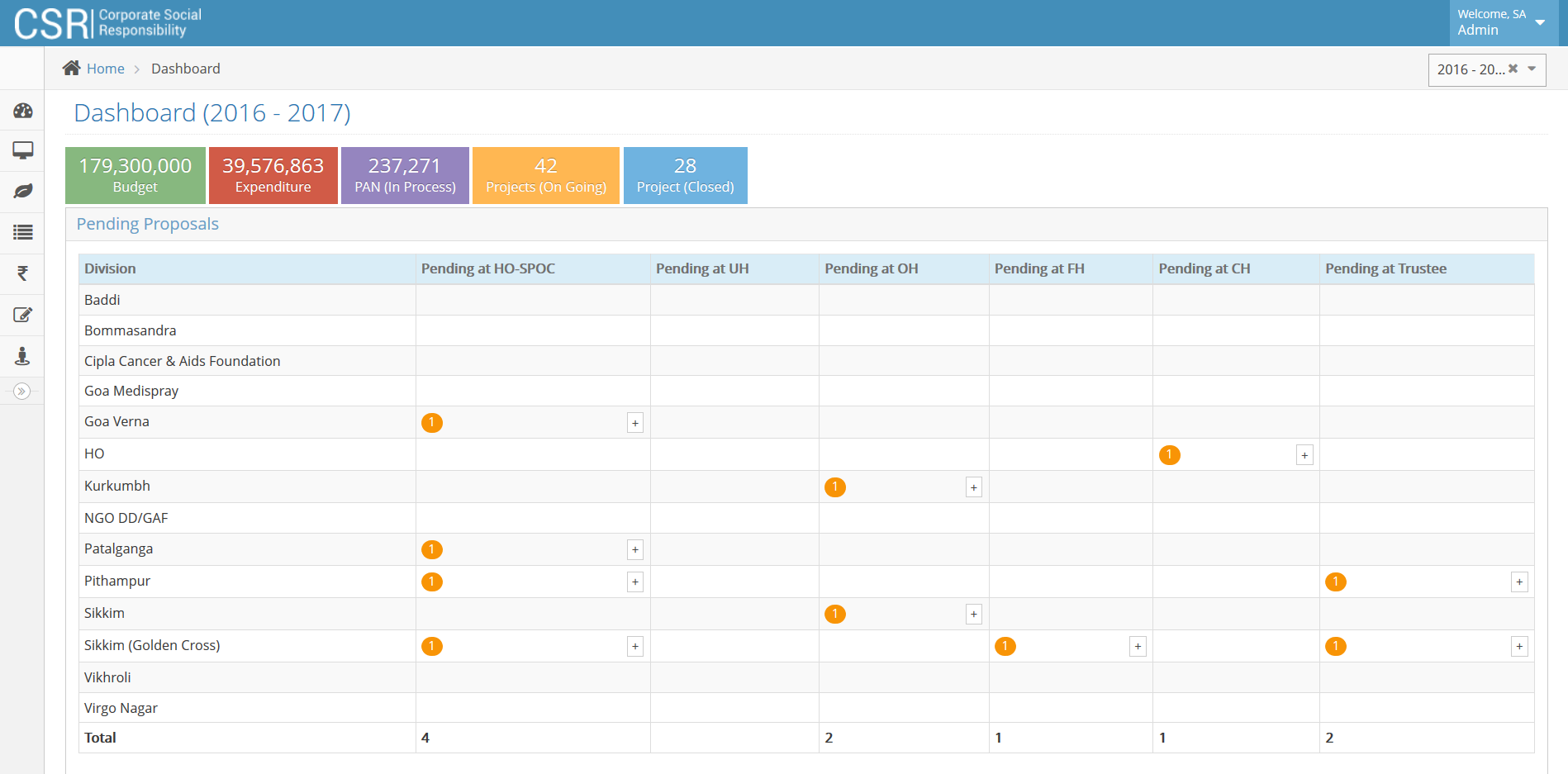Click Sikkim Pending at OH orange badge

835,614
